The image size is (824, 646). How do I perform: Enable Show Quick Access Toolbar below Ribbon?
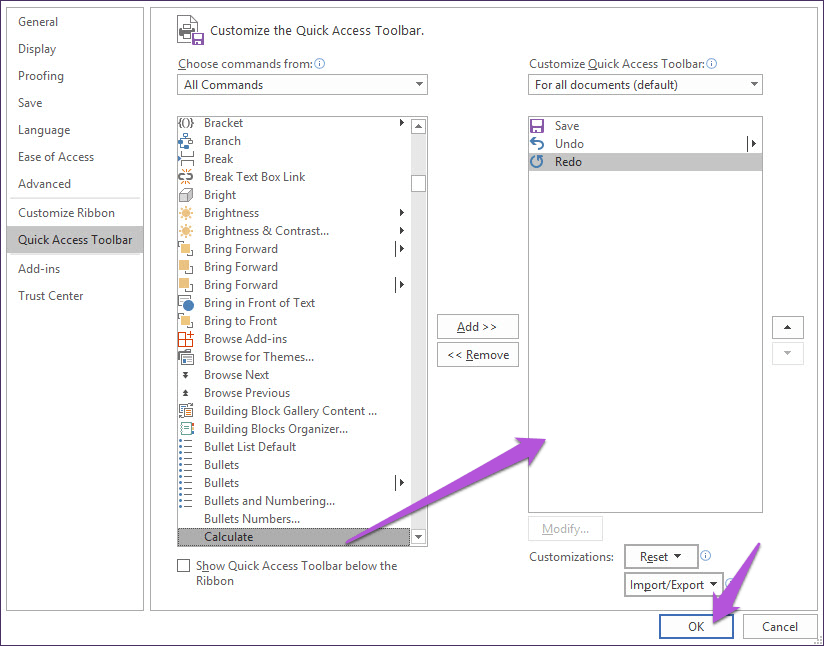pos(183,566)
